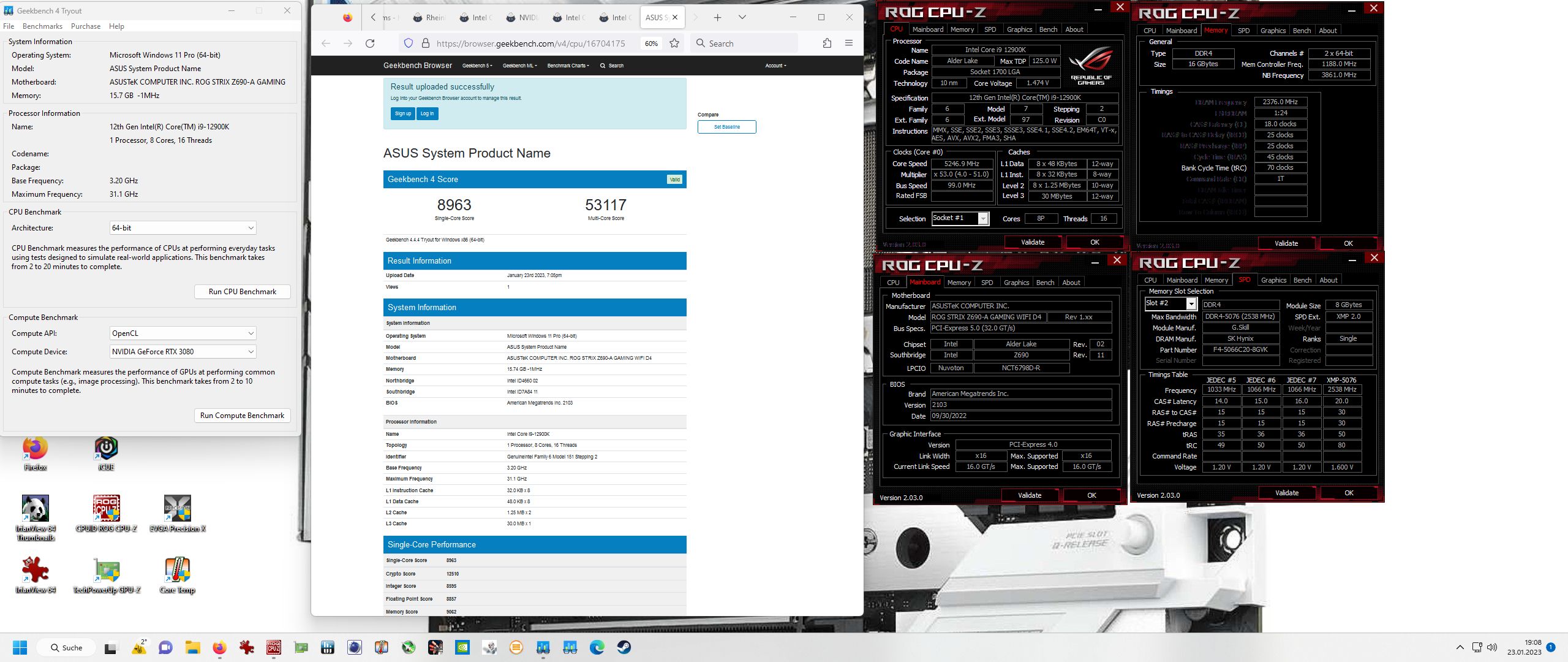Click 60% zoom level indicator in address bar

[x=651, y=44]
